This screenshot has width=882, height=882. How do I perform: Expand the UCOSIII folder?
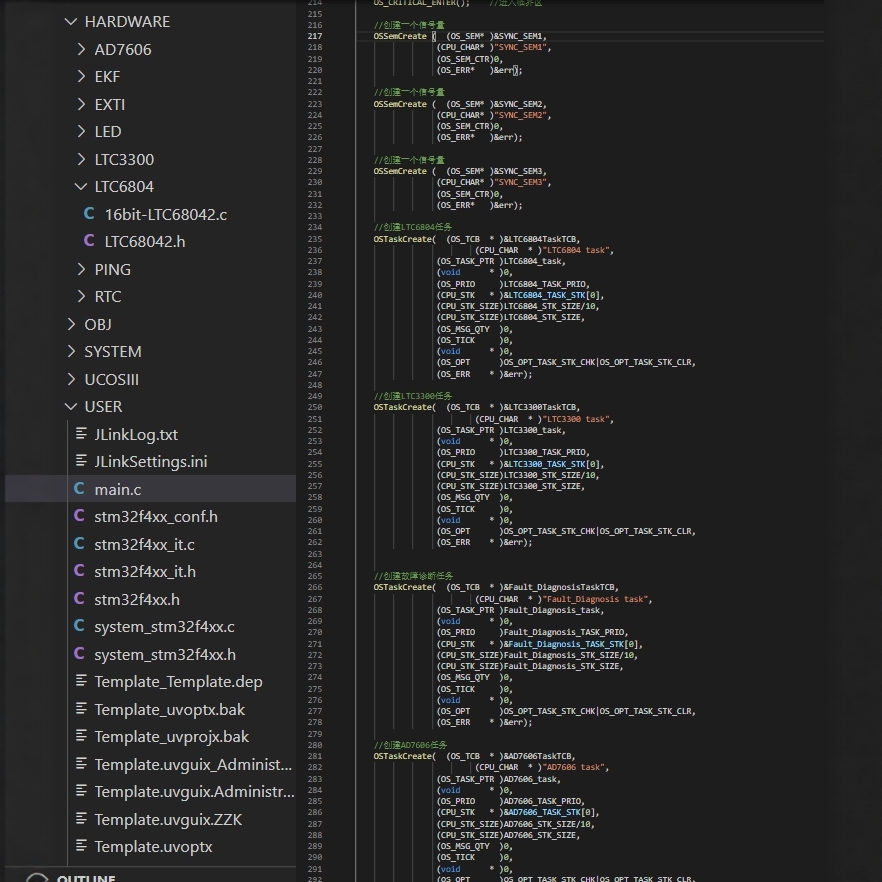click(70, 379)
